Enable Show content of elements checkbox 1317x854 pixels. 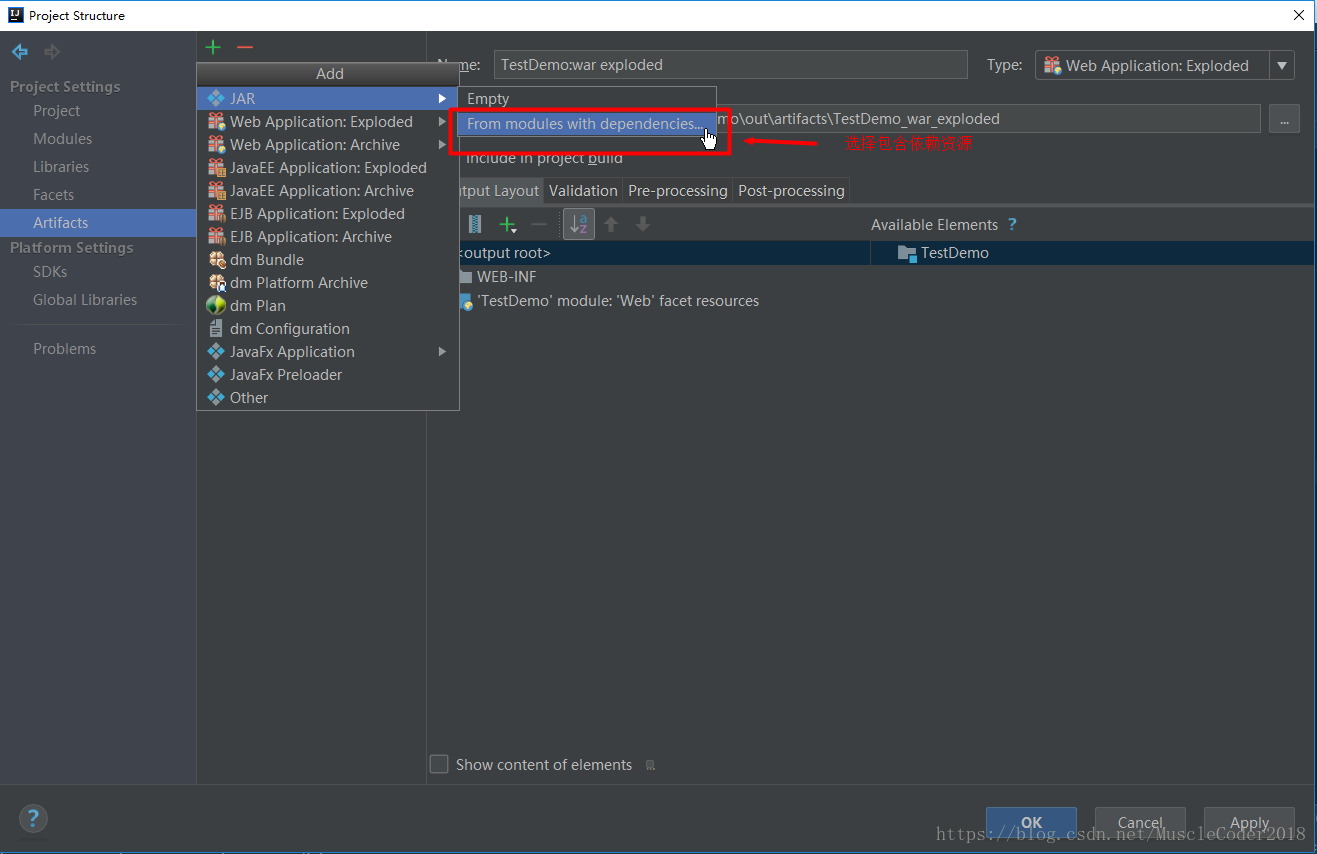[x=439, y=765]
